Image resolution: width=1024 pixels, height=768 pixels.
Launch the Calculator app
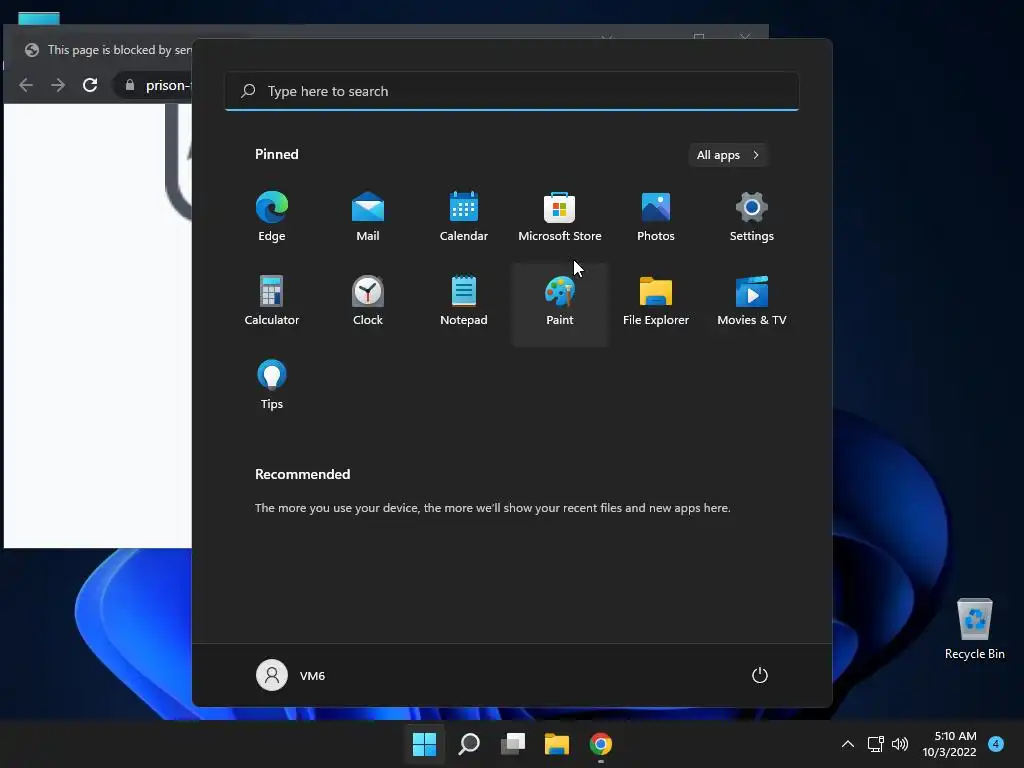tap(272, 301)
